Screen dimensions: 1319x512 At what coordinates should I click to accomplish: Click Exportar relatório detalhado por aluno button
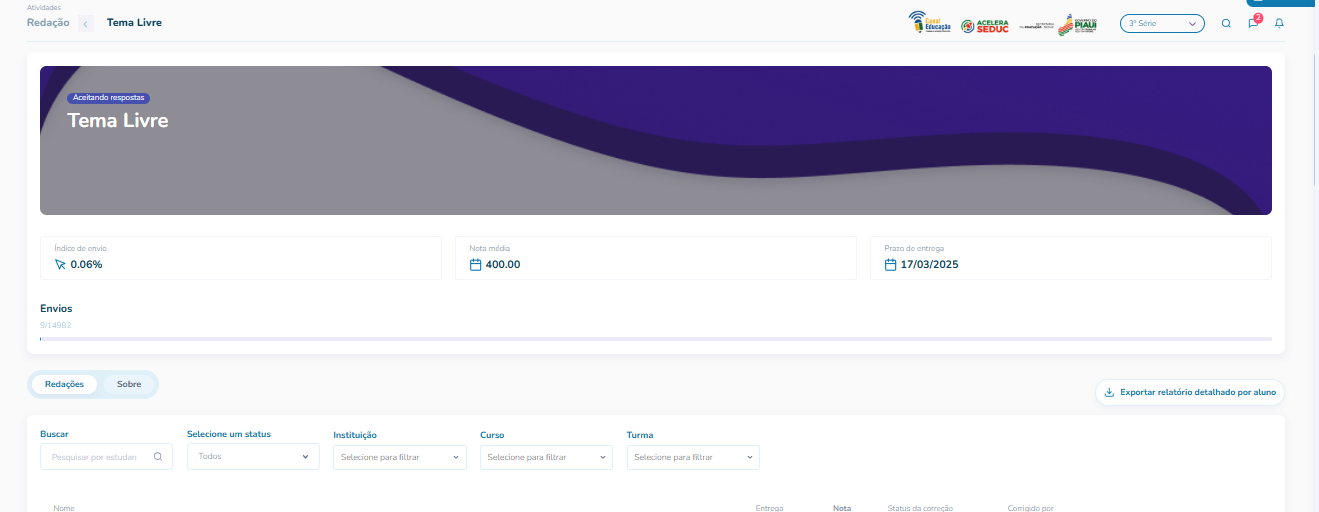click(x=1189, y=393)
